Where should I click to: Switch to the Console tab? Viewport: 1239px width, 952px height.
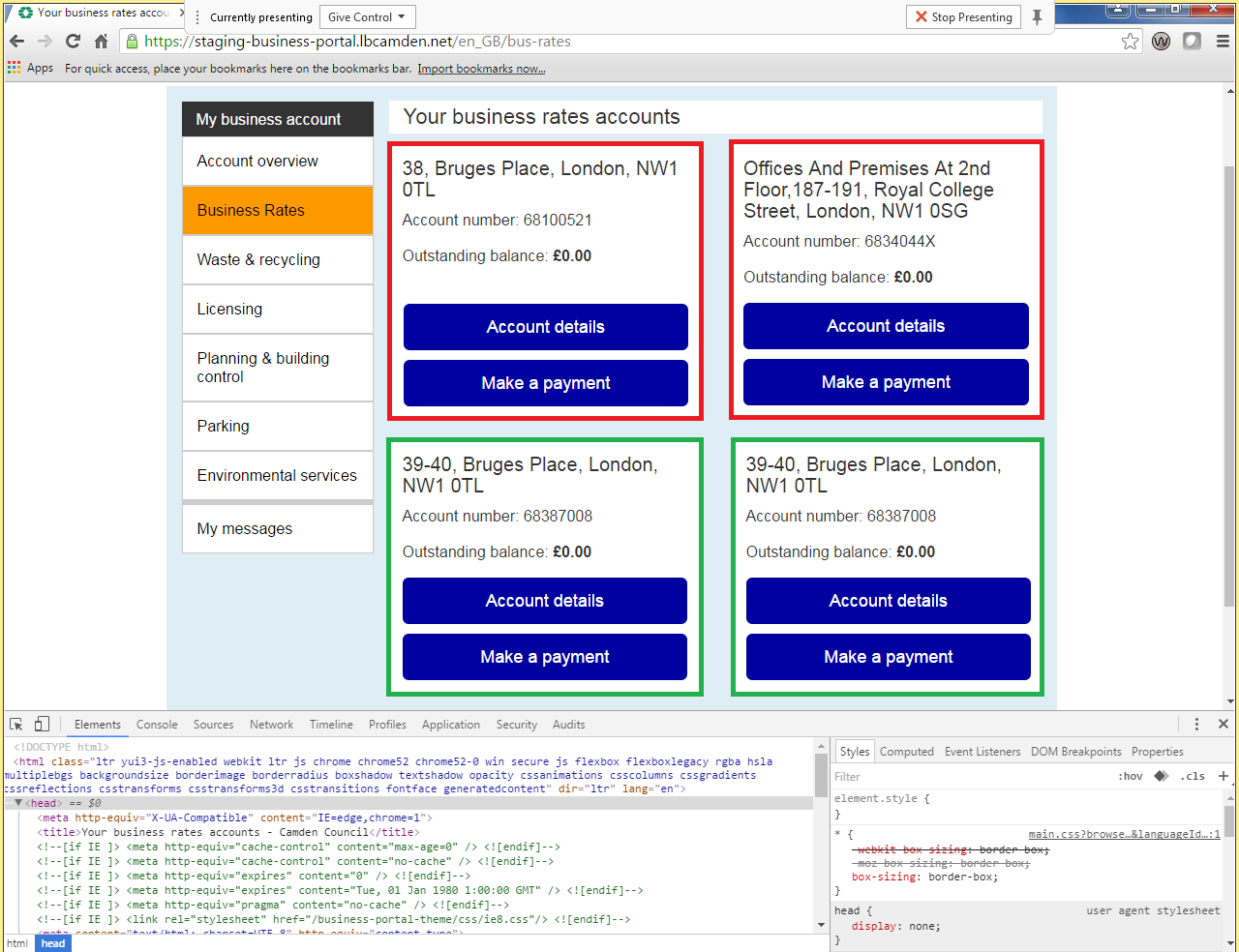pyautogui.click(x=157, y=725)
